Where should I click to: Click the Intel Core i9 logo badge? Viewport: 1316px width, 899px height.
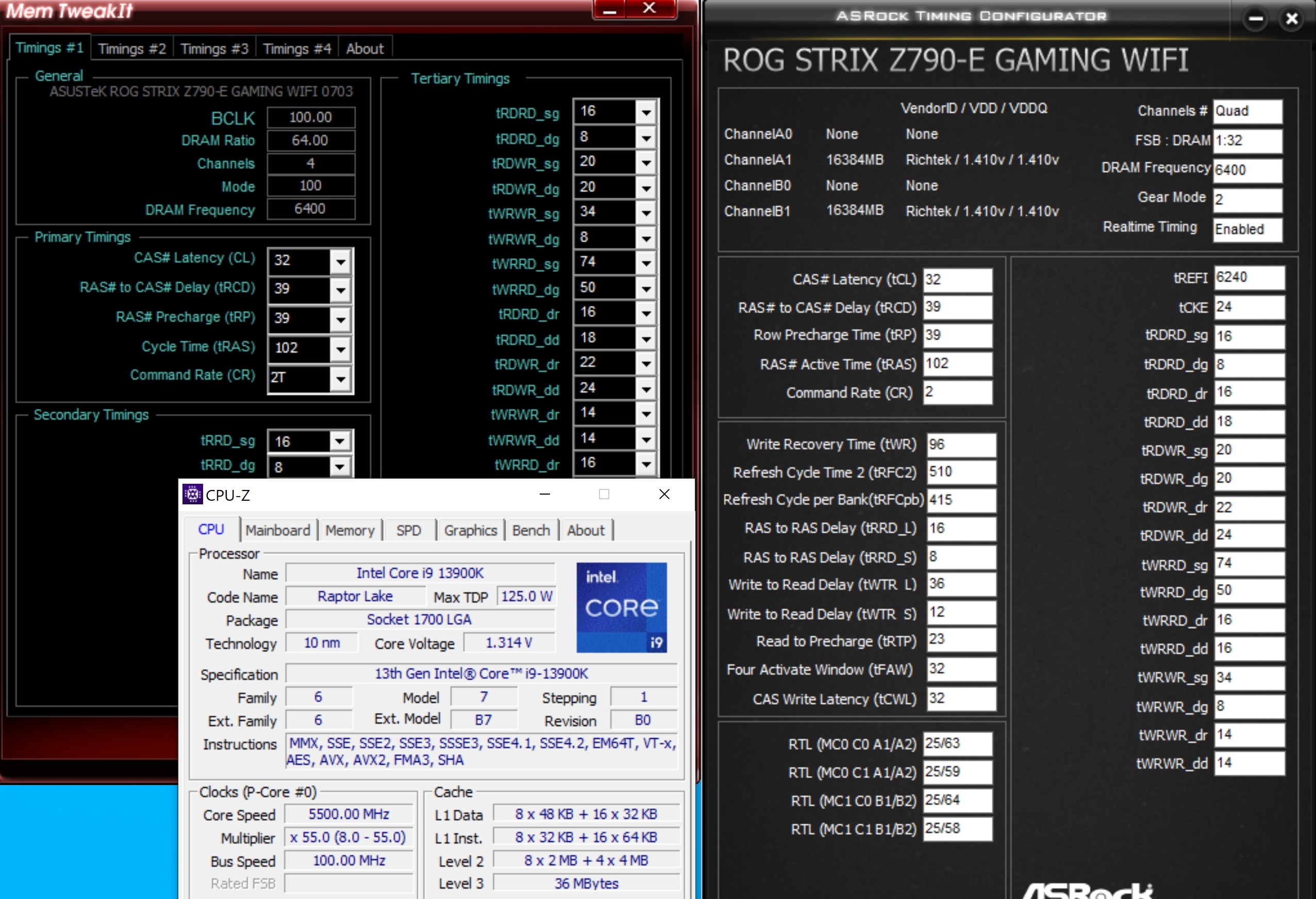pyautogui.click(x=621, y=607)
